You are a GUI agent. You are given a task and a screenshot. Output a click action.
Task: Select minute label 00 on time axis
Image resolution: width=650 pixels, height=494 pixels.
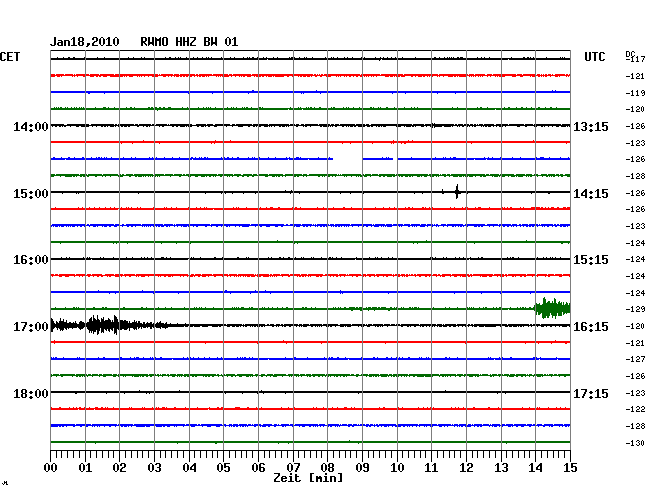51,467
